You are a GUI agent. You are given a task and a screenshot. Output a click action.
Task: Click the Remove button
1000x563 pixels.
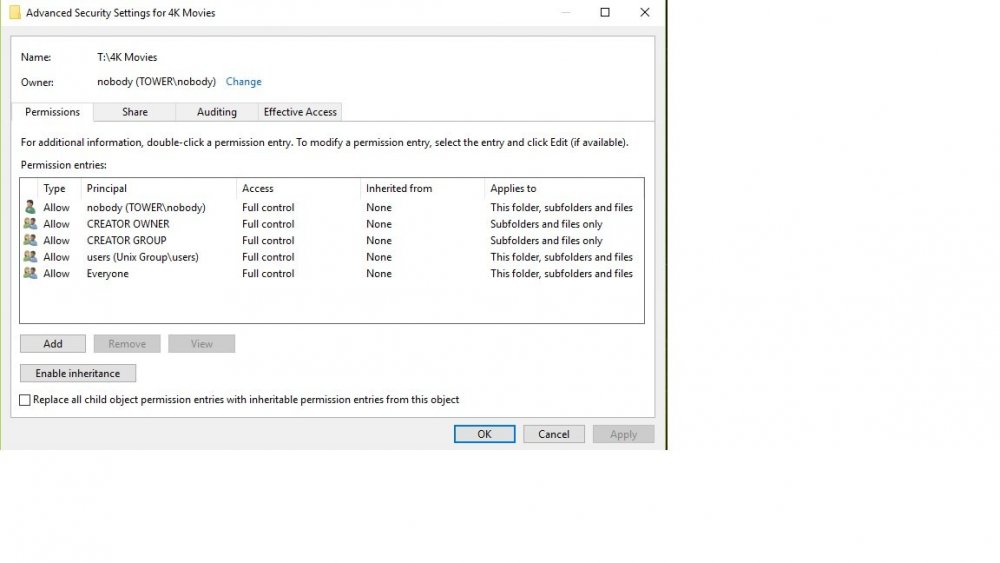pyautogui.click(x=127, y=344)
